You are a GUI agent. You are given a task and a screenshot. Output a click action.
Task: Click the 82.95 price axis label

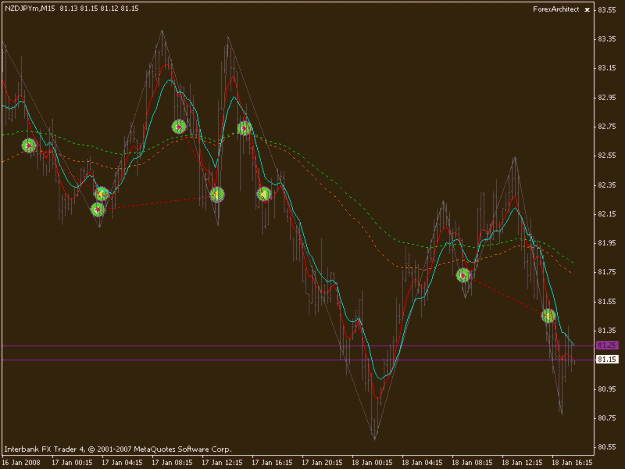[607, 97]
